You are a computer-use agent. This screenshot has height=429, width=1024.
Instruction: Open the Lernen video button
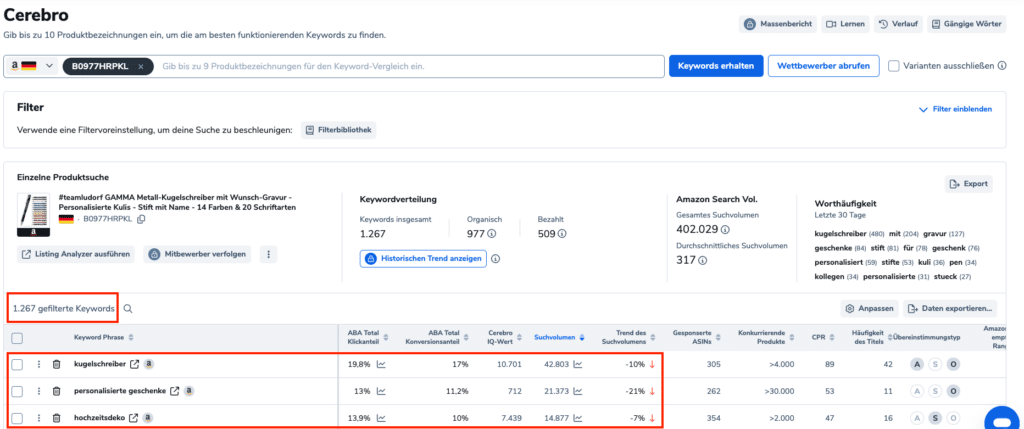(x=845, y=24)
